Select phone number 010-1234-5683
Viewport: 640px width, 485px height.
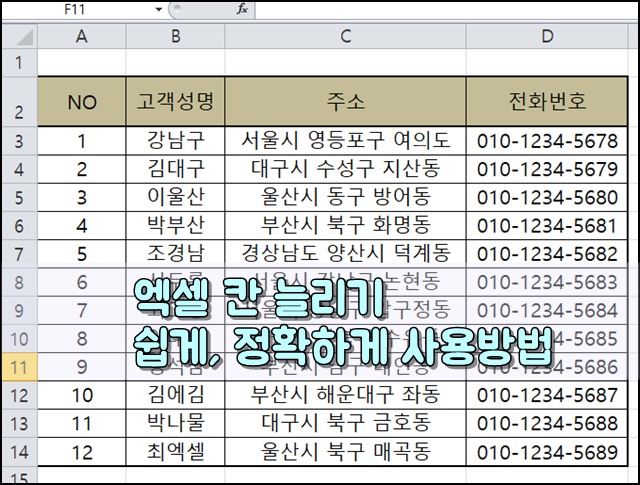(547, 282)
